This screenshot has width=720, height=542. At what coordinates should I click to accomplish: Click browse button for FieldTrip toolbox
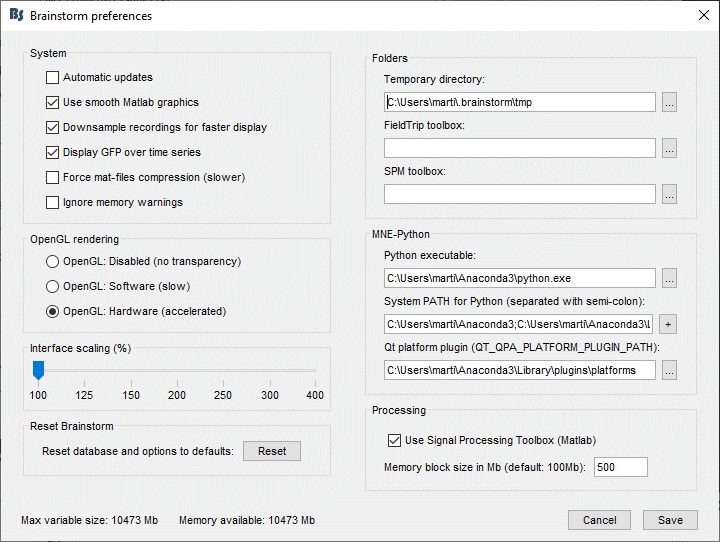pyautogui.click(x=670, y=148)
